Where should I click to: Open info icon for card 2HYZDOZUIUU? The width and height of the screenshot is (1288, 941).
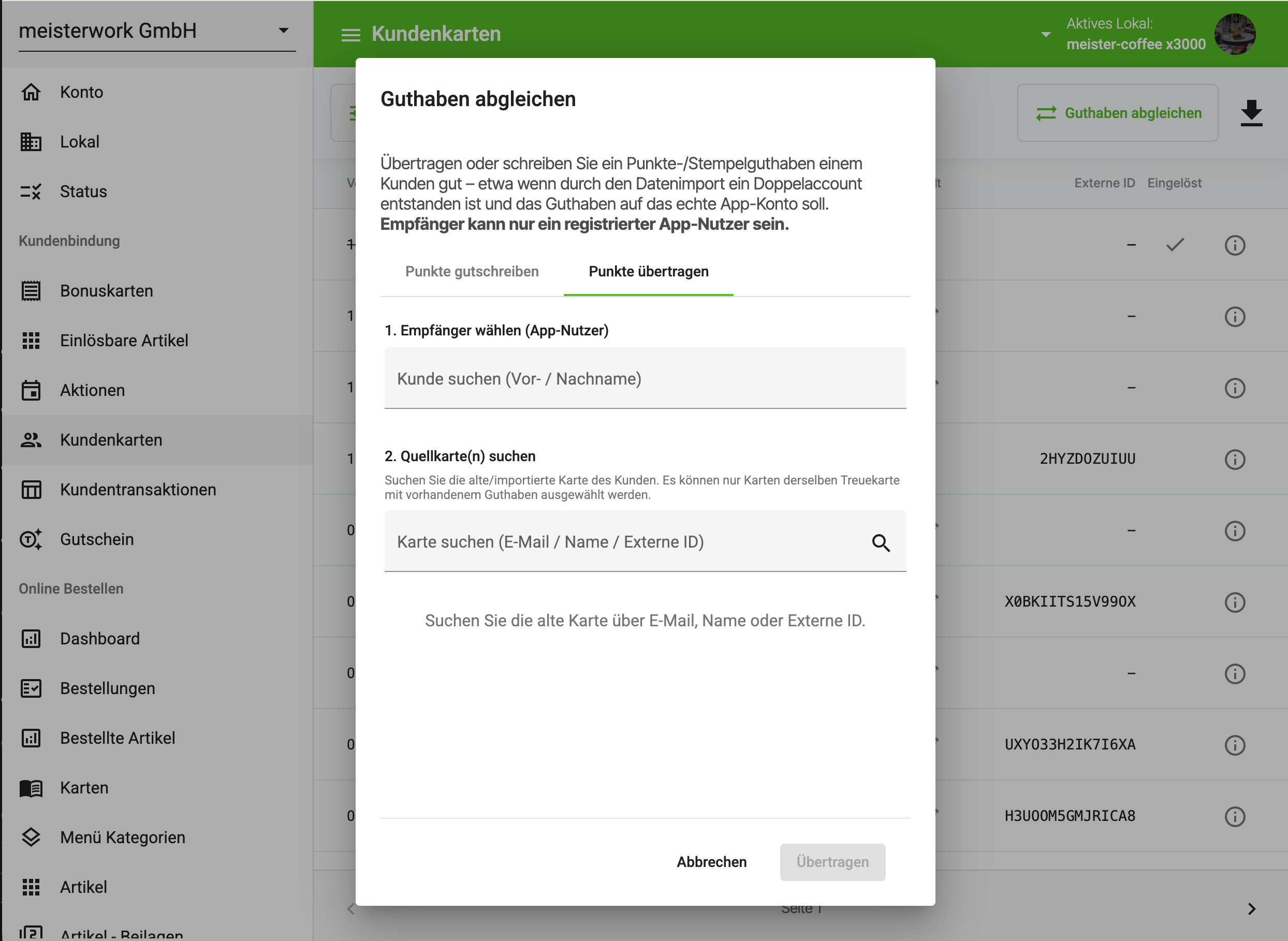(x=1235, y=459)
